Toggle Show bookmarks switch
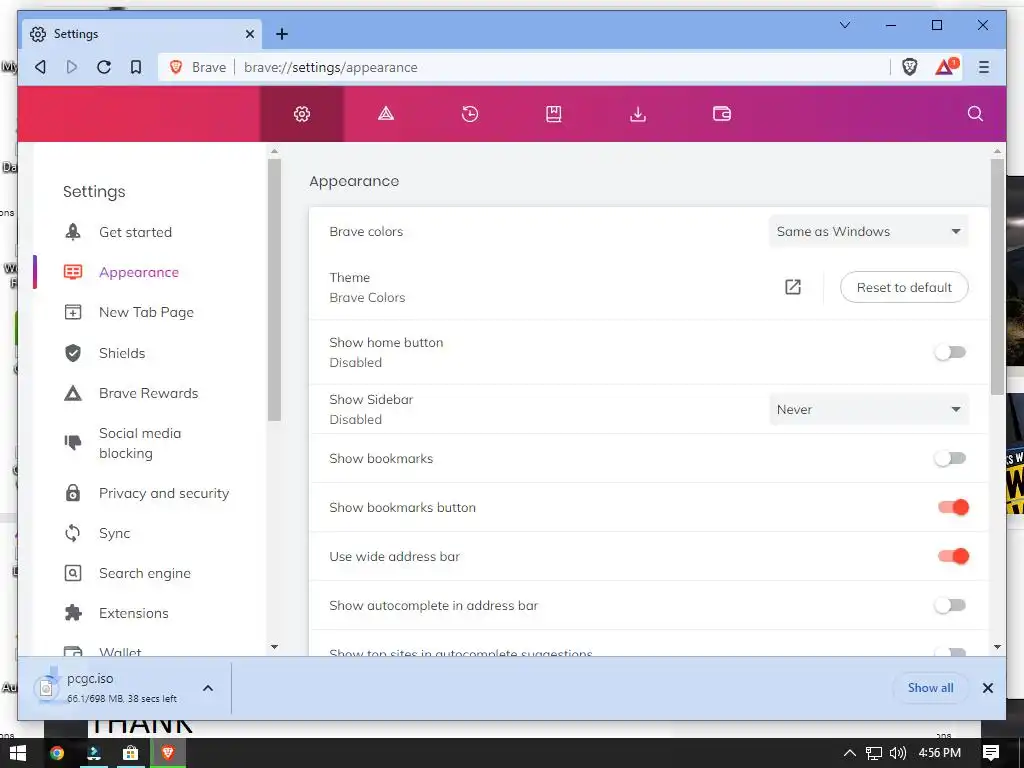 950,458
